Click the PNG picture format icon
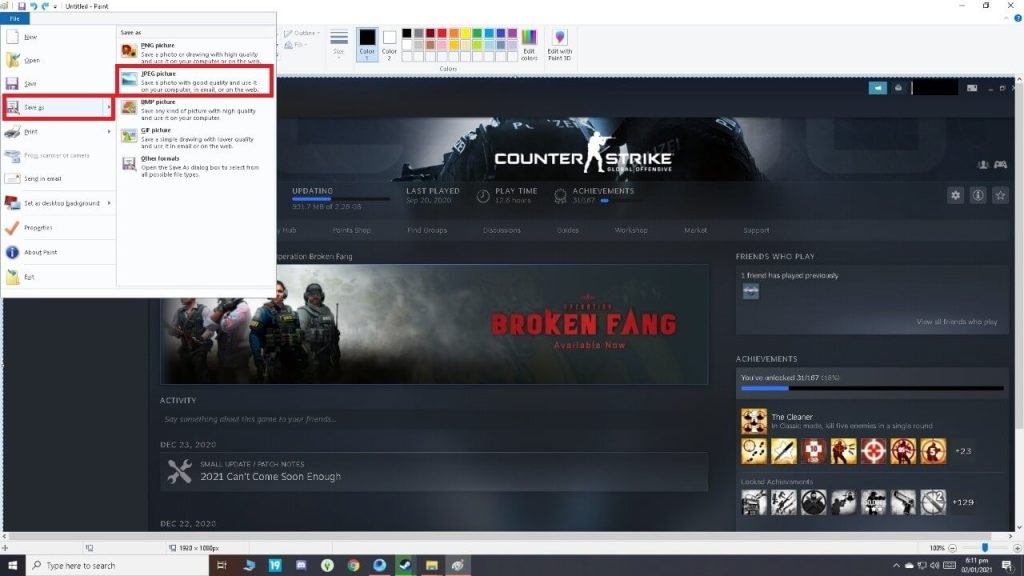This screenshot has width=1024, height=576. tap(129, 50)
